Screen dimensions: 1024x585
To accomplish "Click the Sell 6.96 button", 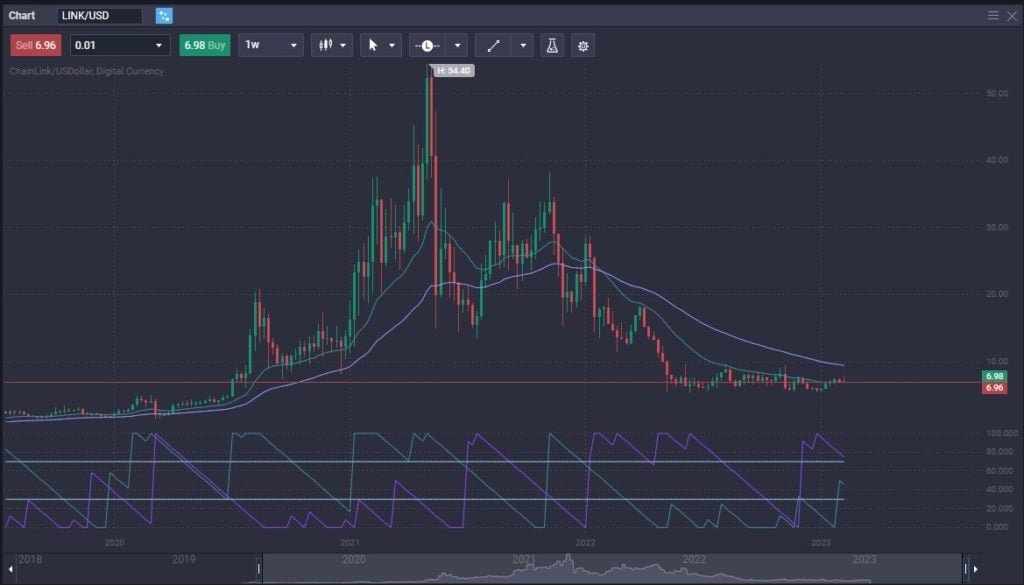I will (37, 45).
